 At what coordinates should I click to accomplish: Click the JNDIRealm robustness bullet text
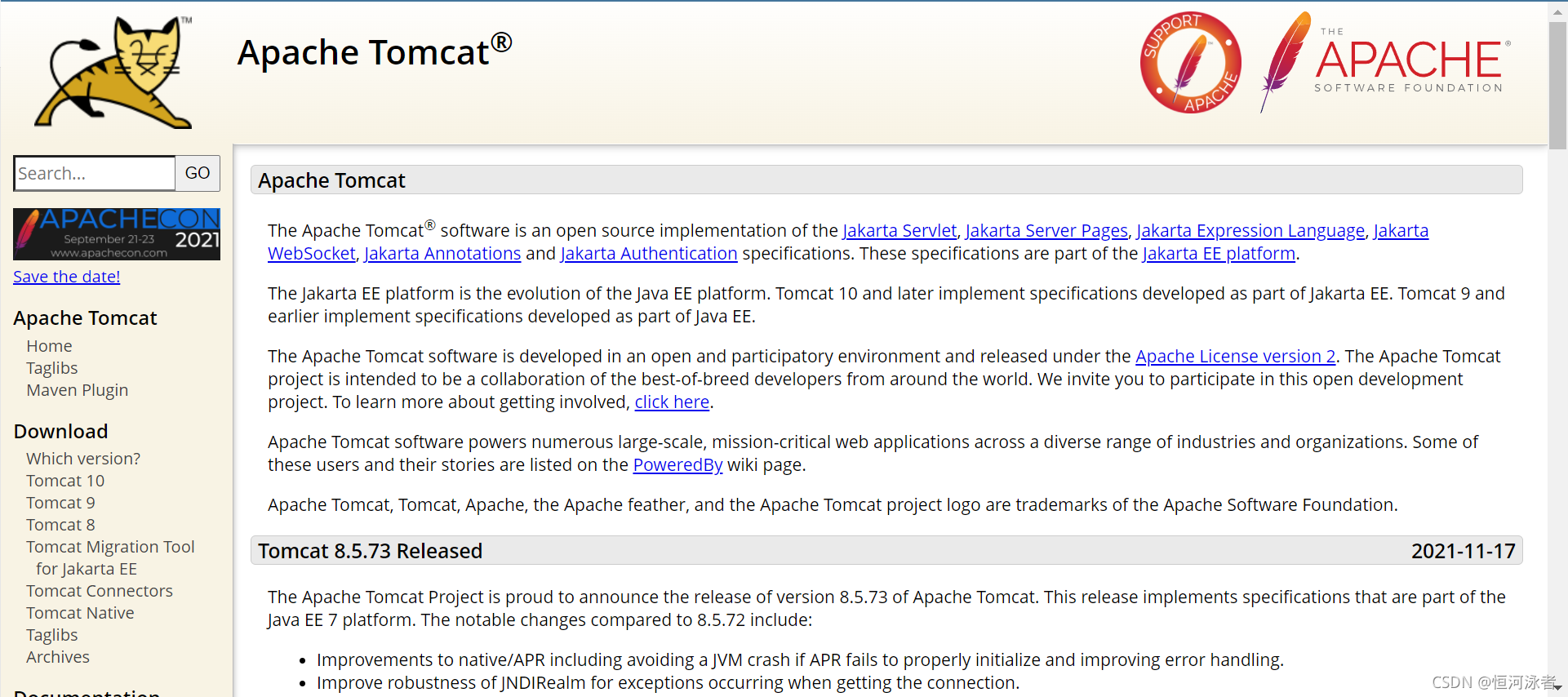tap(668, 683)
